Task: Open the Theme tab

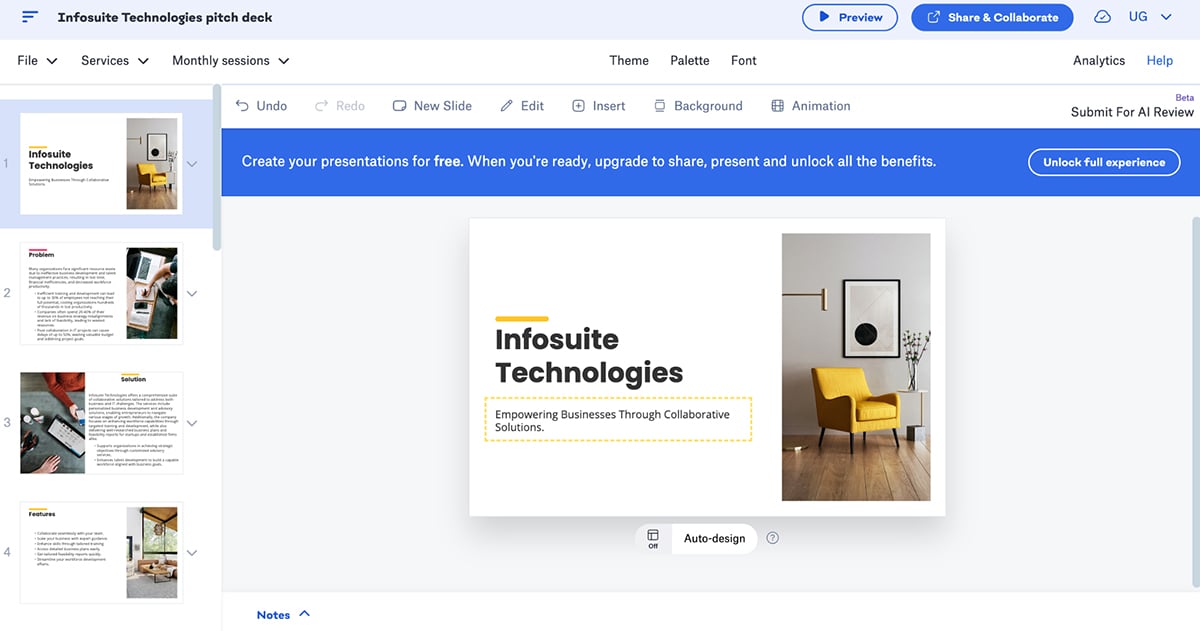Action: point(629,61)
